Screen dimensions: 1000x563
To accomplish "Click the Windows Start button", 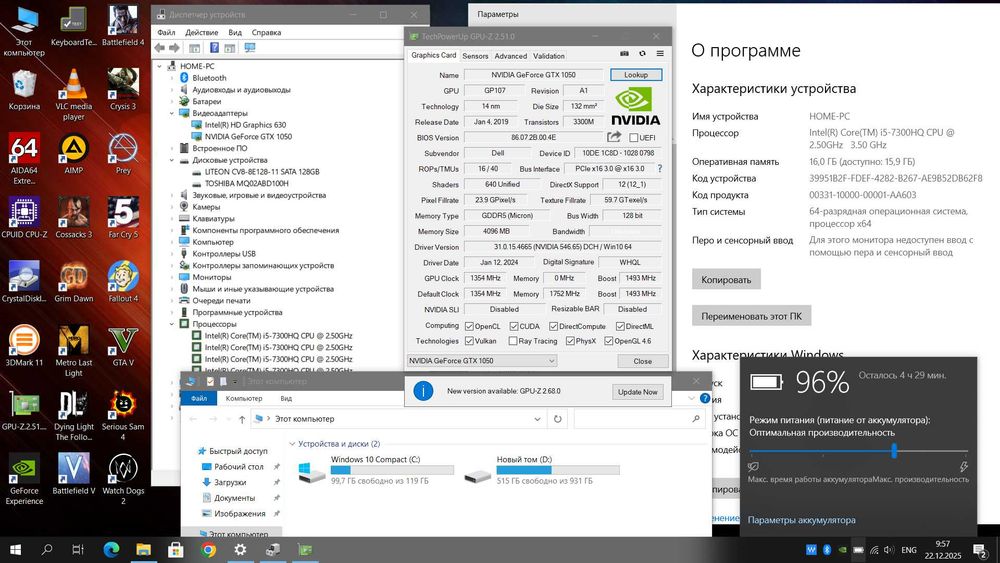I will (x=15, y=549).
